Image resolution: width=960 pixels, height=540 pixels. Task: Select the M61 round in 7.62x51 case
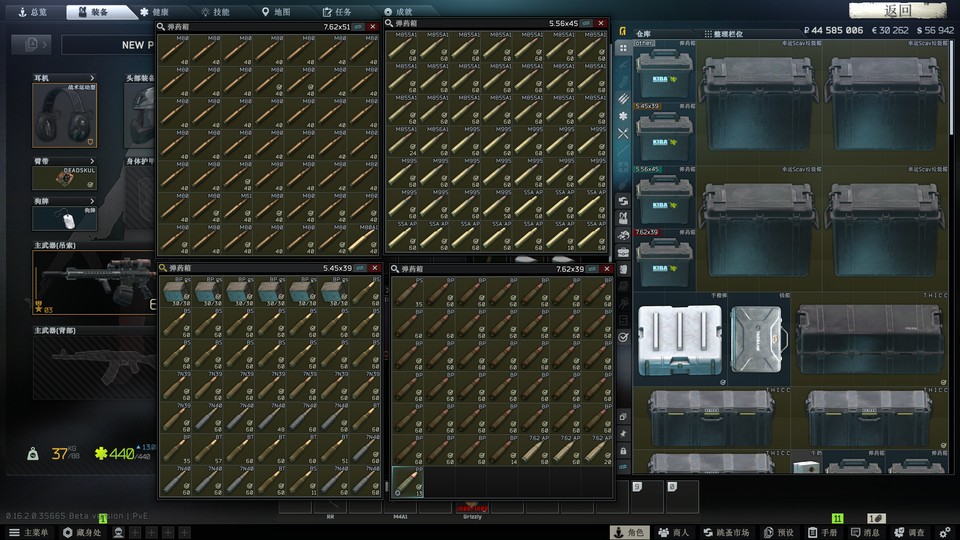click(236, 207)
